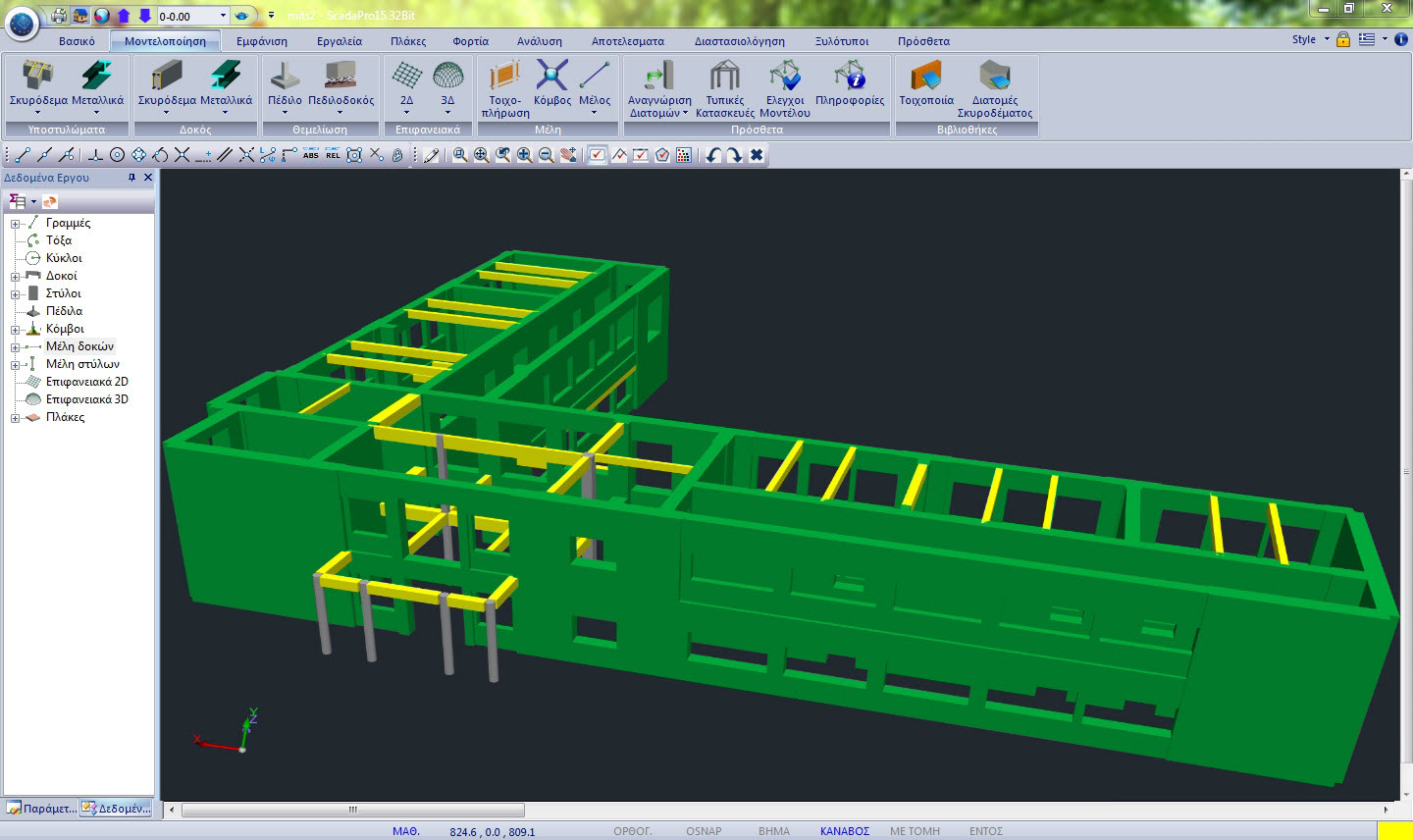Click the zoom-in plus magnifier icon
This screenshot has width=1413, height=840.
point(525,155)
